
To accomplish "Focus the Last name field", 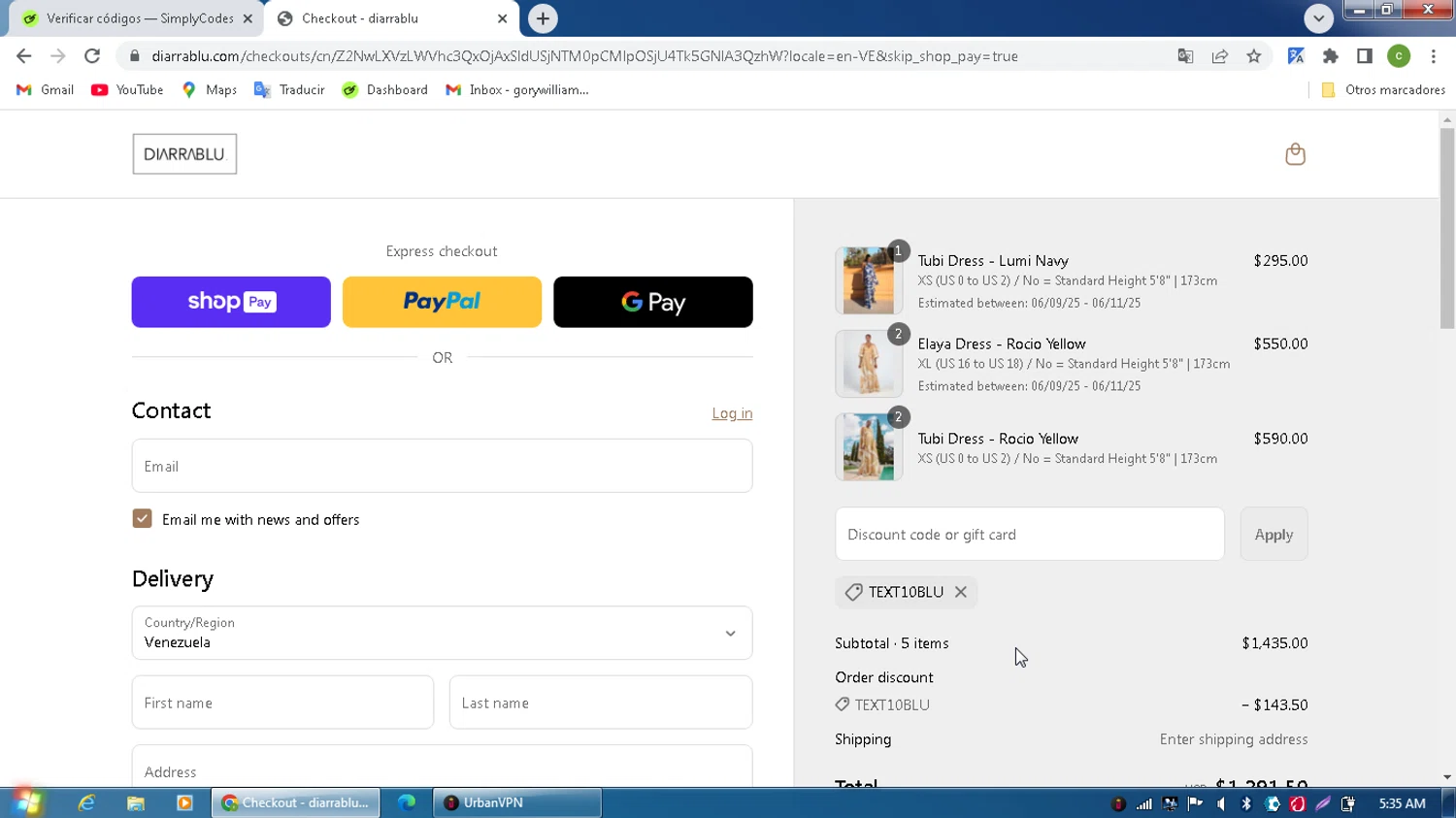I will tap(601, 703).
